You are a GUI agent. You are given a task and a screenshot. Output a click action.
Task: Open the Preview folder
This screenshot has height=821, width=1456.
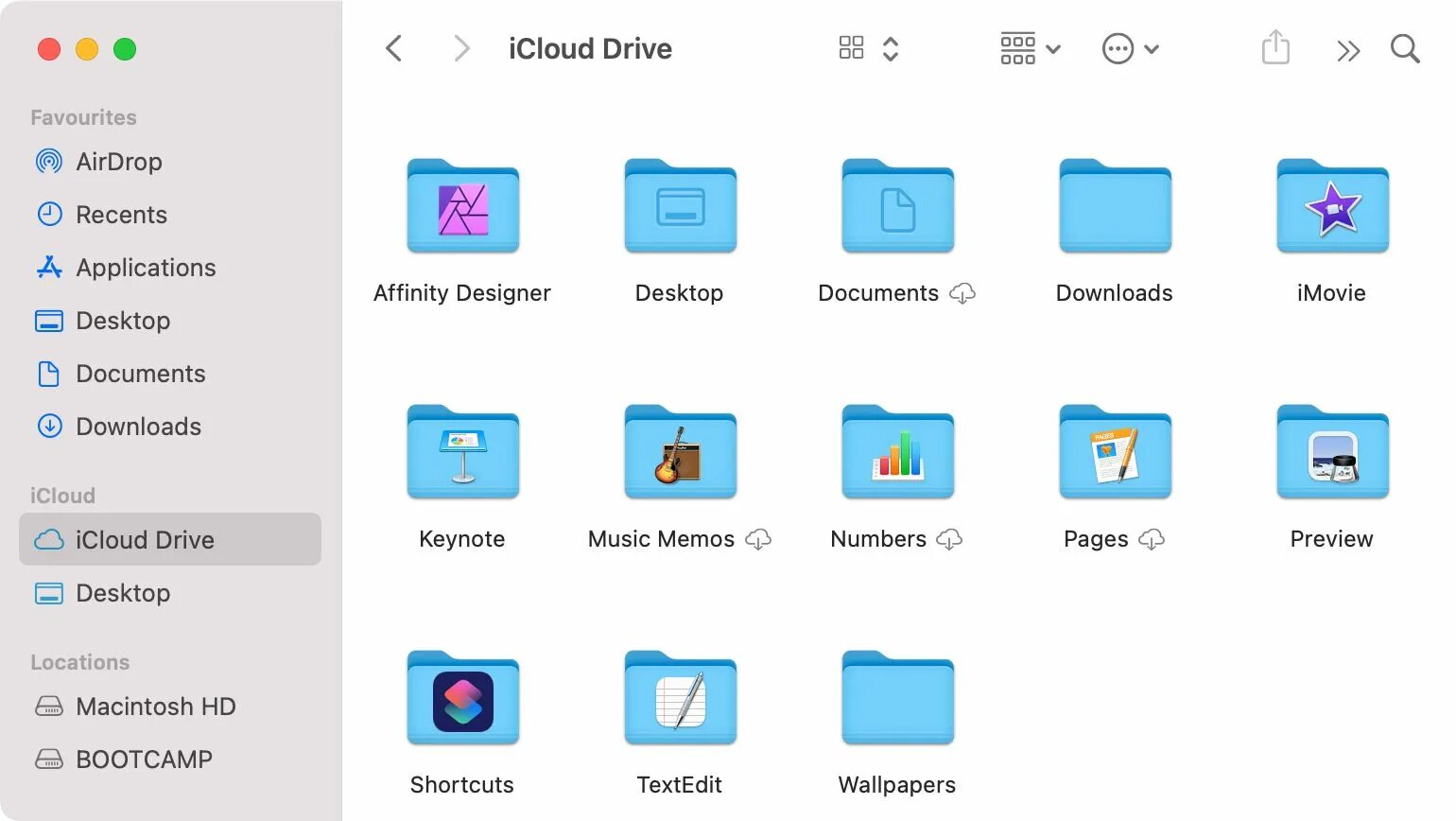pyautogui.click(x=1332, y=451)
